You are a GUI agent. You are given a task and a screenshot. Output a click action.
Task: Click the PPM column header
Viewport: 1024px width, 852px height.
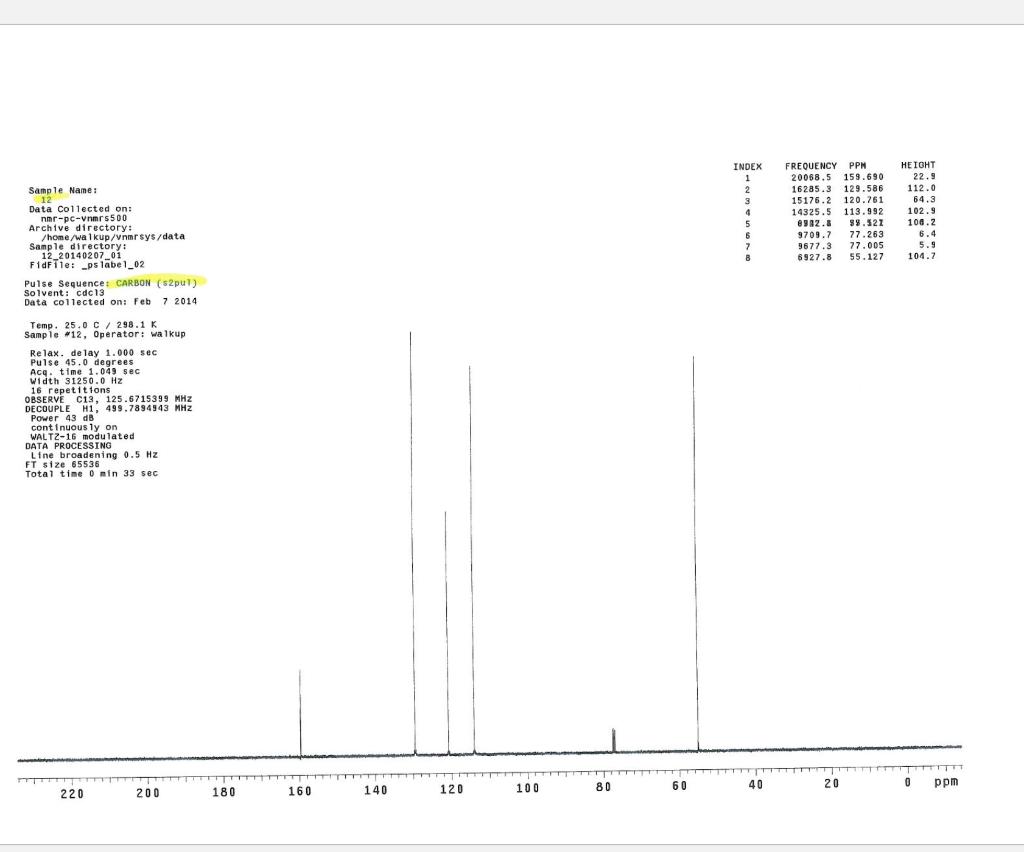point(857,165)
